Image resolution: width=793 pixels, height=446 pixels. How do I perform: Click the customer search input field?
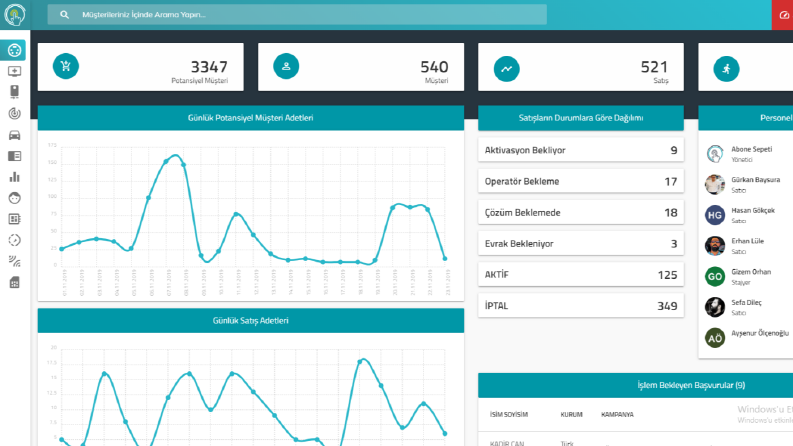297,15
